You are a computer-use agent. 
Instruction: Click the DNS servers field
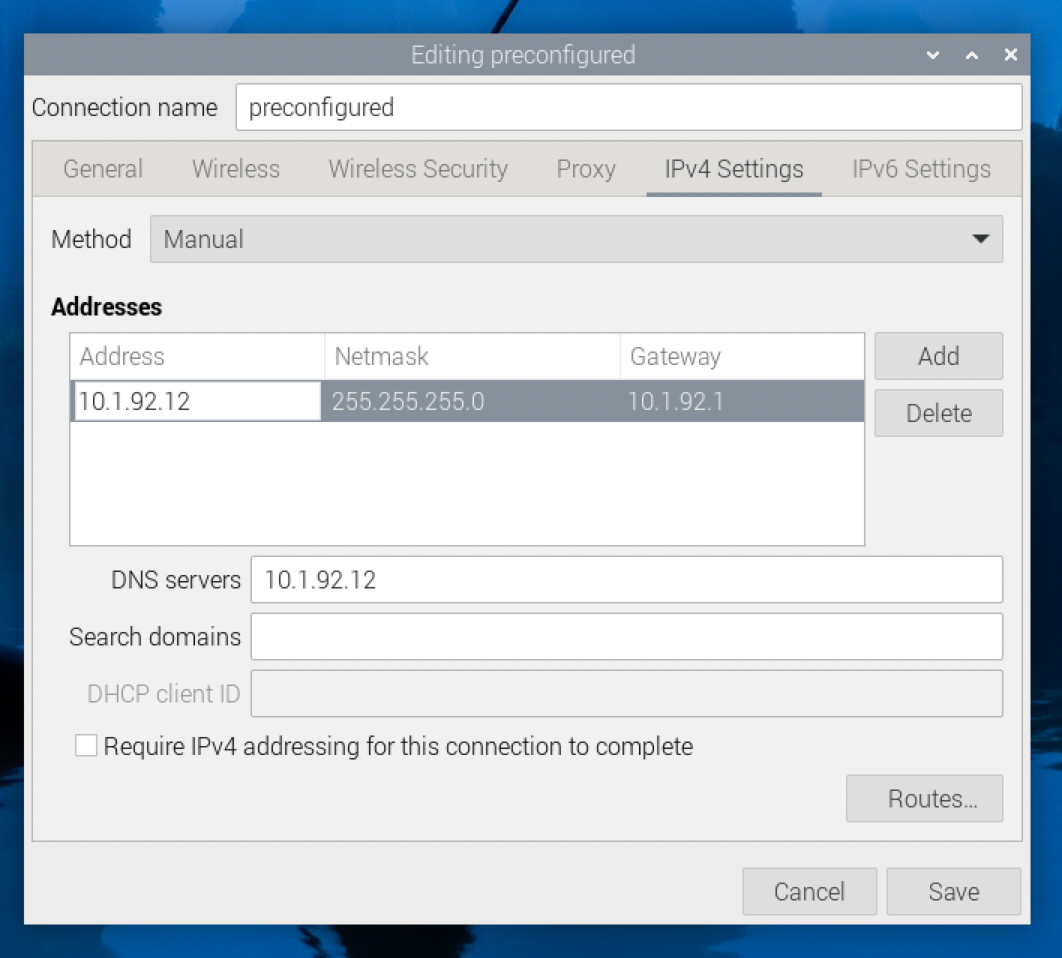628,579
